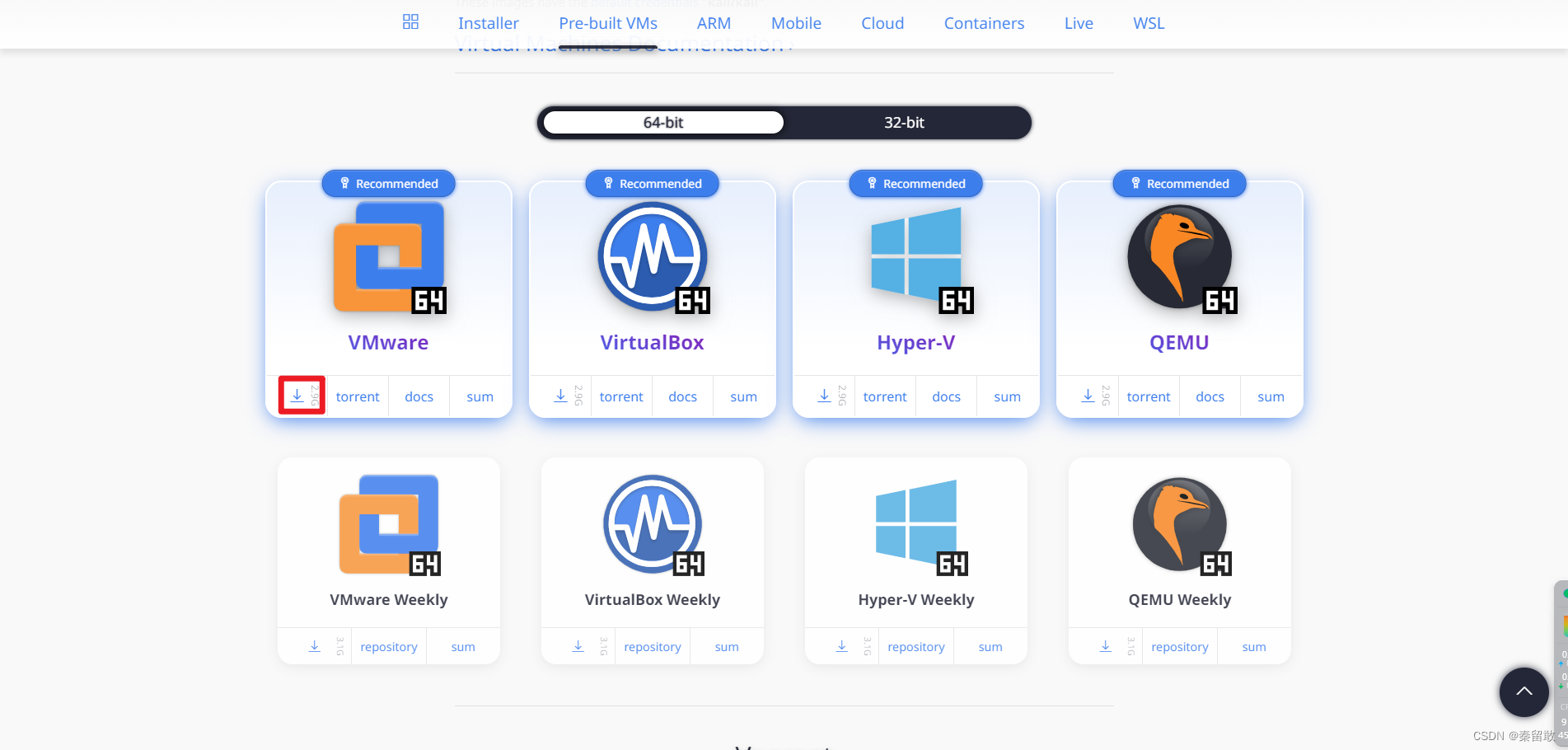Screen dimensions: 1568x750
Task: Click the Hyper-V title text
Action: point(915,343)
